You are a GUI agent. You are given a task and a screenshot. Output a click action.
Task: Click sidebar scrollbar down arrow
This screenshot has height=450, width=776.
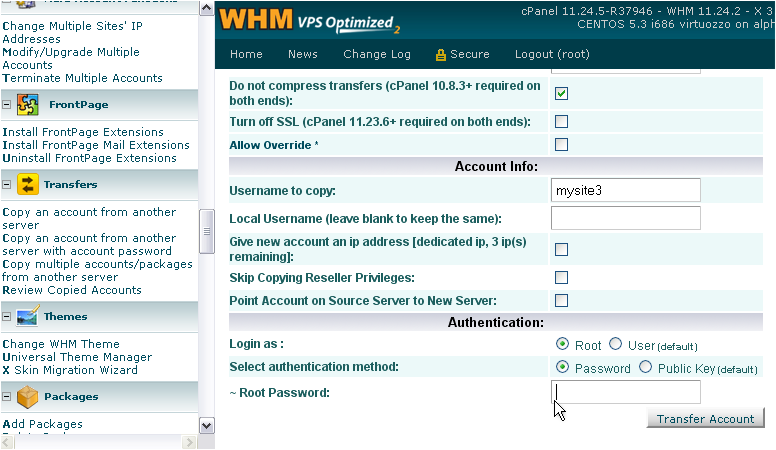pos(206,425)
